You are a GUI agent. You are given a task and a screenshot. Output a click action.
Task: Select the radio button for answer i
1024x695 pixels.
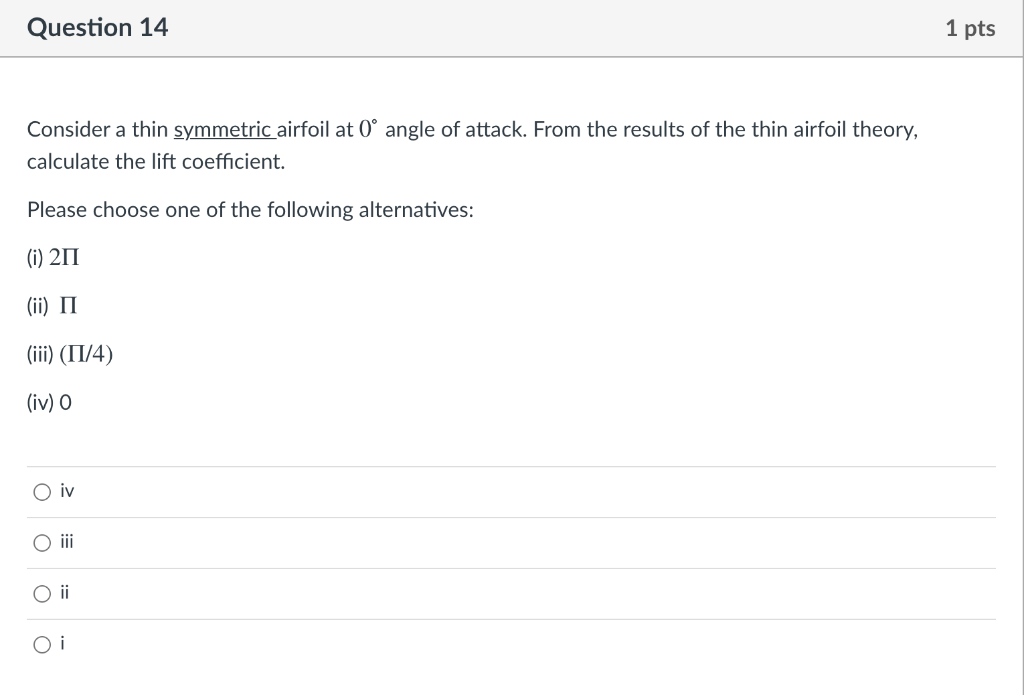pos(41,645)
